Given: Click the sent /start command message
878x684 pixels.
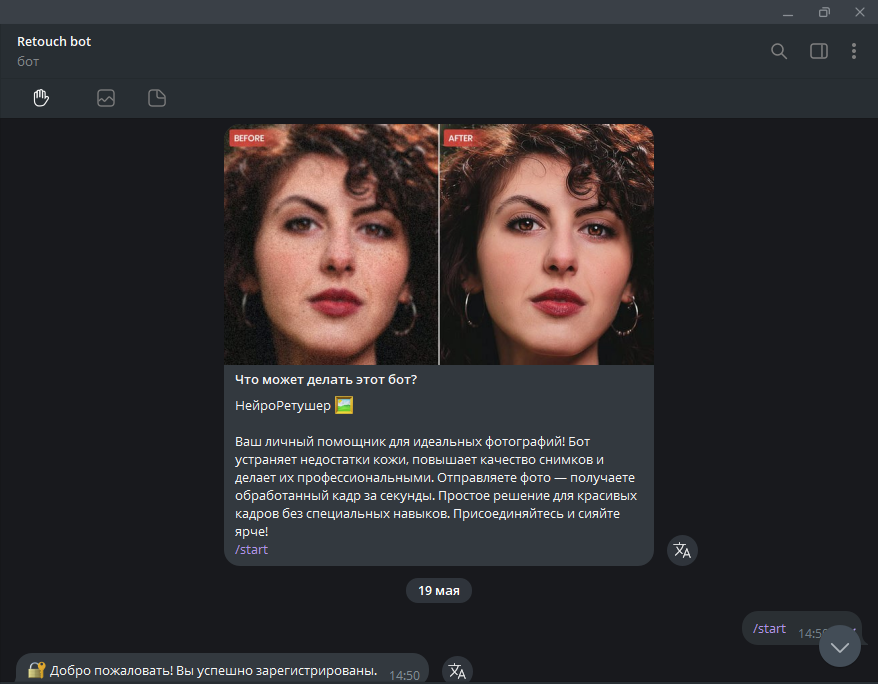Looking at the screenshot, I should (x=769, y=629).
